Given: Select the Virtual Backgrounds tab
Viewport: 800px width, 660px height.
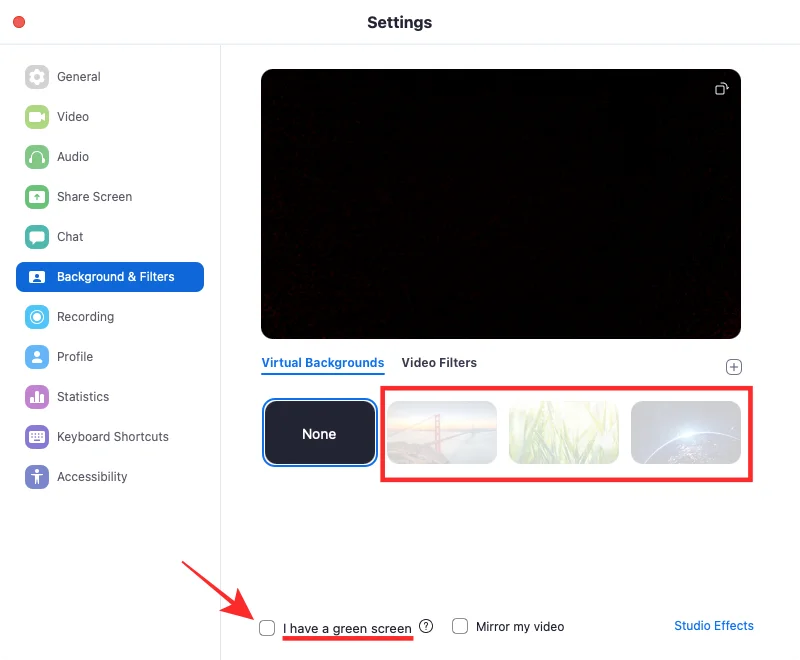Looking at the screenshot, I should 322,363.
